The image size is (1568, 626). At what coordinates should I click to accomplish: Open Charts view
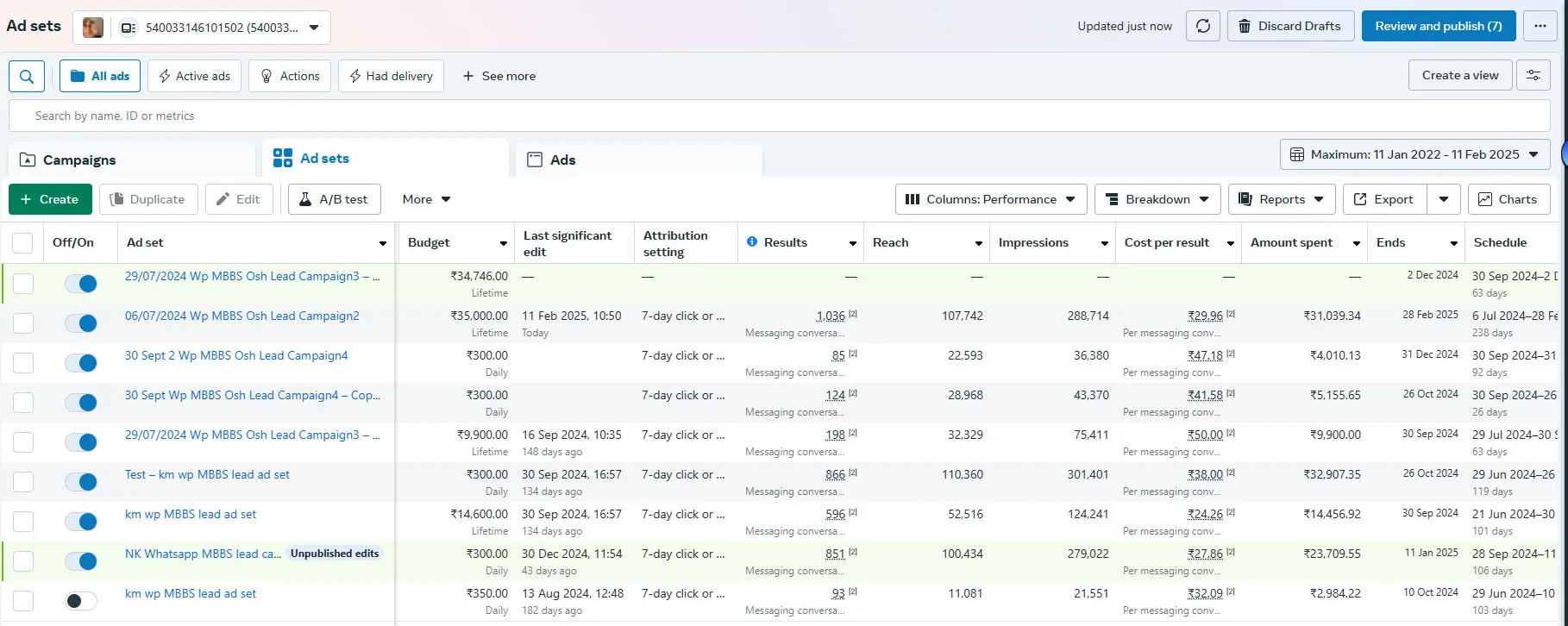coord(1508,199)
